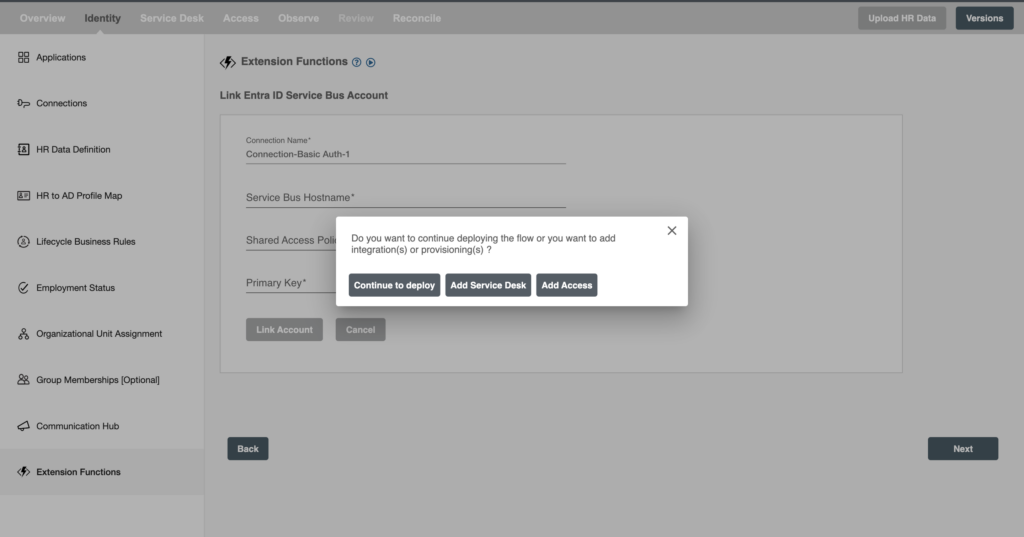Open Organizational Unit Assignment section
The image size is (1024, 537).
(102, 334)
